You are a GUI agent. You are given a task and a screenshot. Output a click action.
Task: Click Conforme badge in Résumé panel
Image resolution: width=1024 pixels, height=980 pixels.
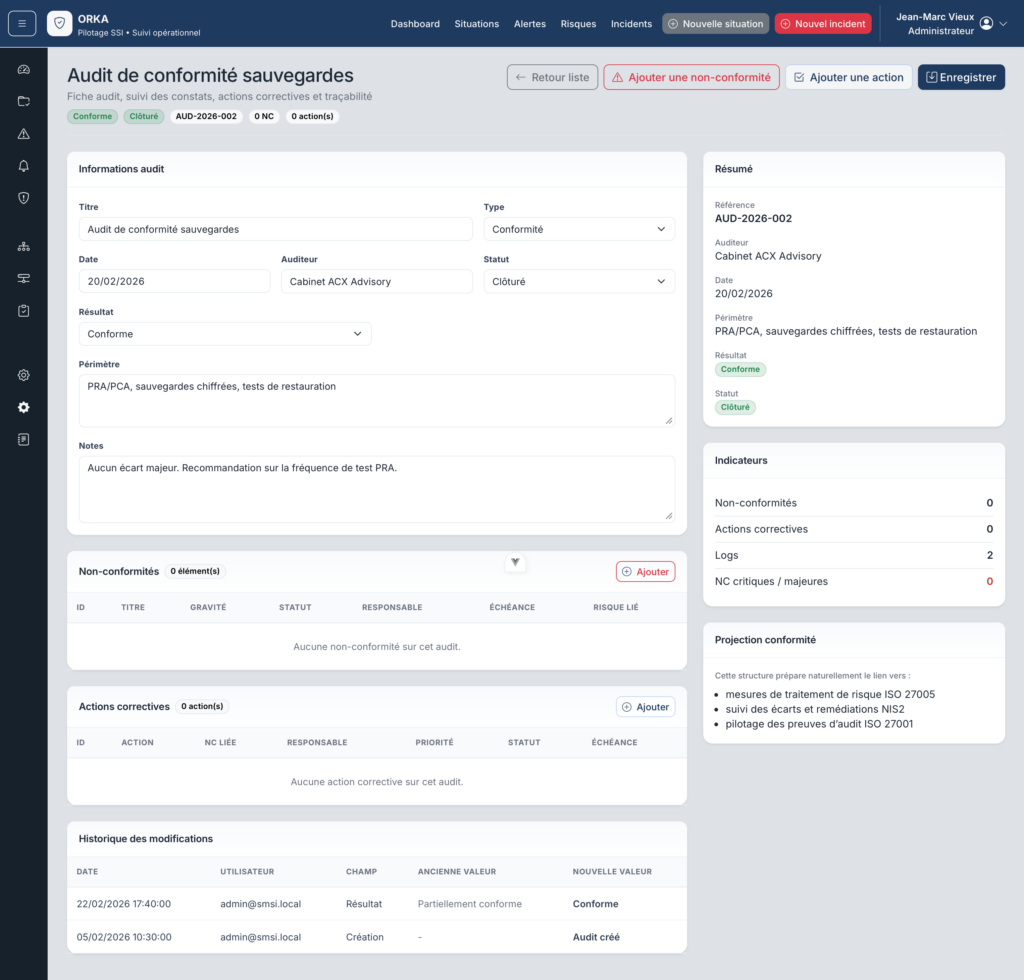tap(740, 369)
